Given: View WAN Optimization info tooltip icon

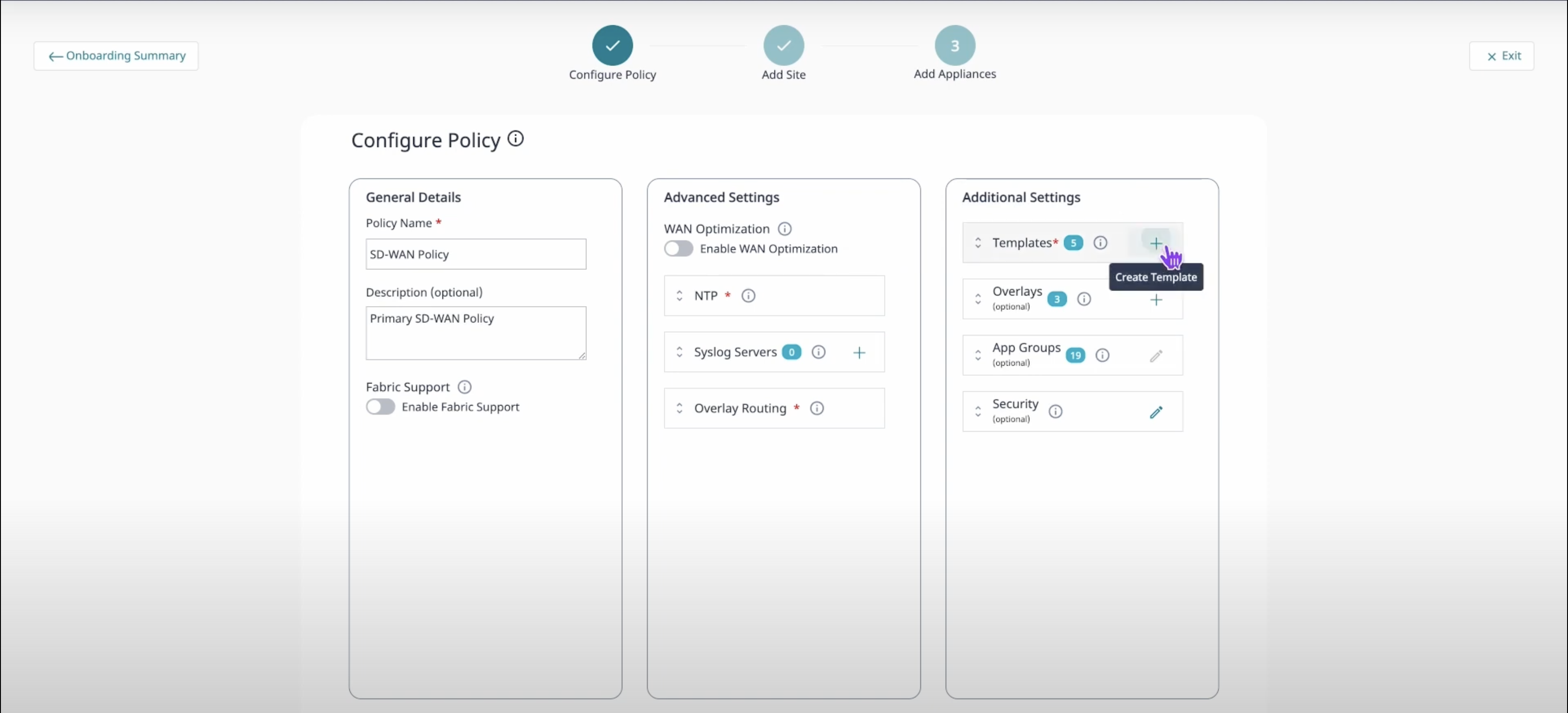Looking at the screenshot, I should [x=784, y=228].
